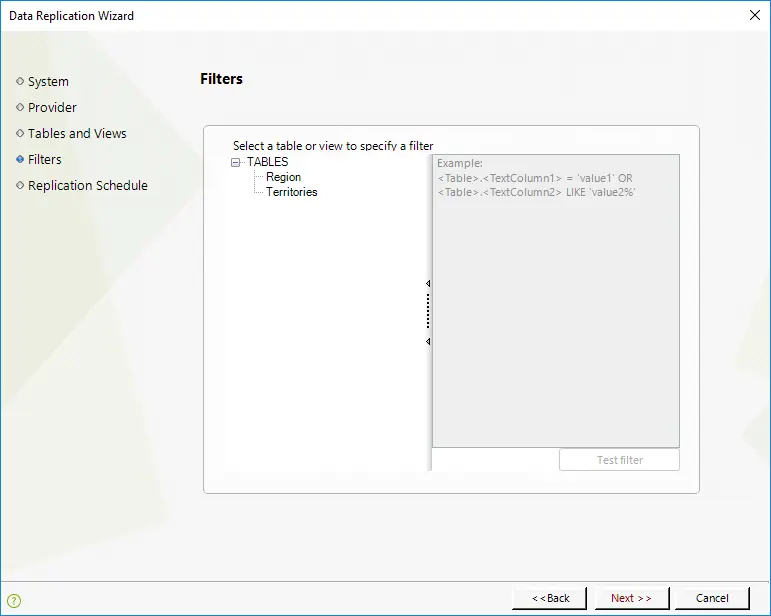Go to the Provider wizard step
Image resolution: width=771 pixels, height=616 pixels.
pyautogui.click(x=52, y=108)
